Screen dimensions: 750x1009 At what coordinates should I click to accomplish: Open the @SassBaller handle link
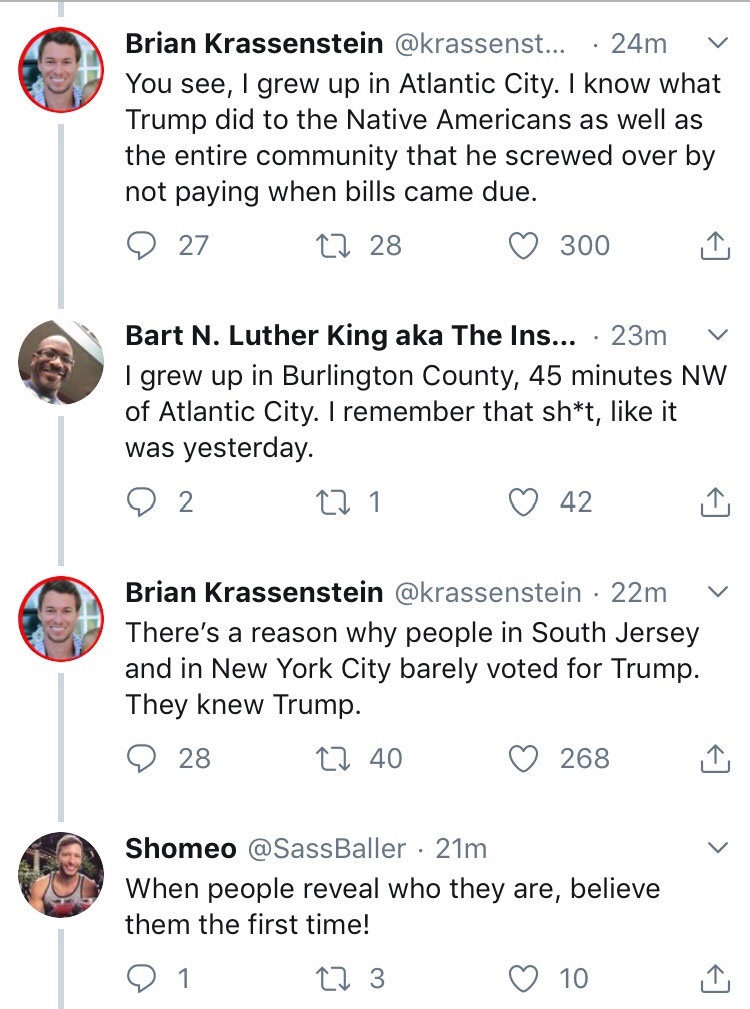(326, 849)
